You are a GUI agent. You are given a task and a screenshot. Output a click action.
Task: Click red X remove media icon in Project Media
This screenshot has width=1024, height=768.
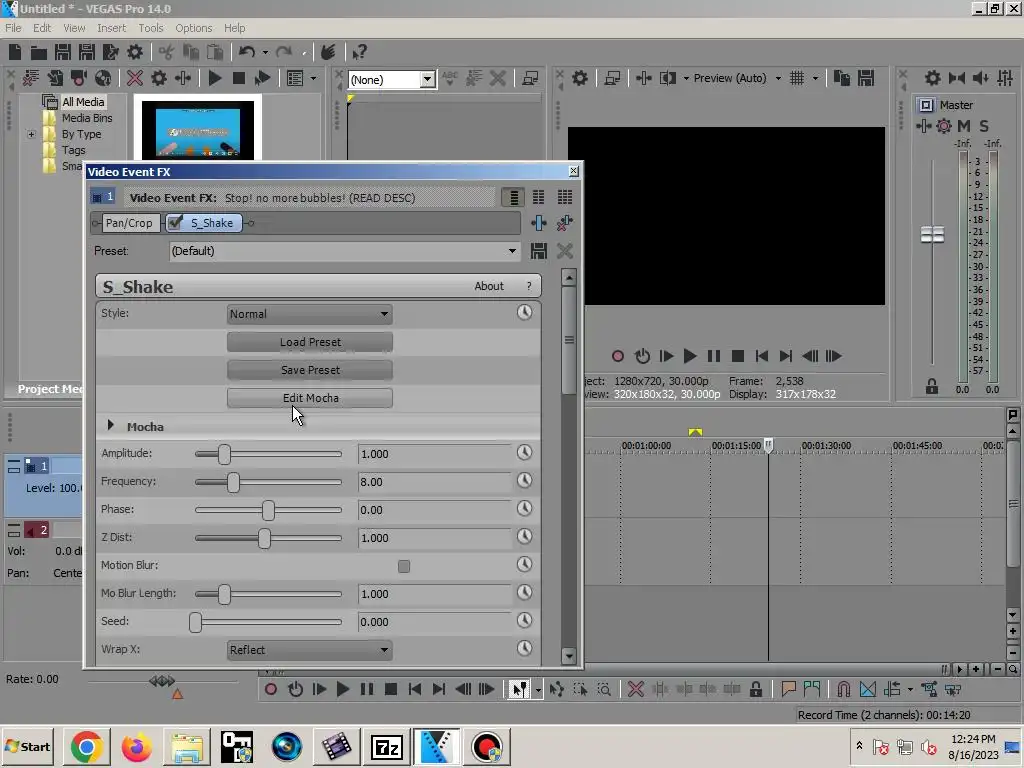[135, 78]
